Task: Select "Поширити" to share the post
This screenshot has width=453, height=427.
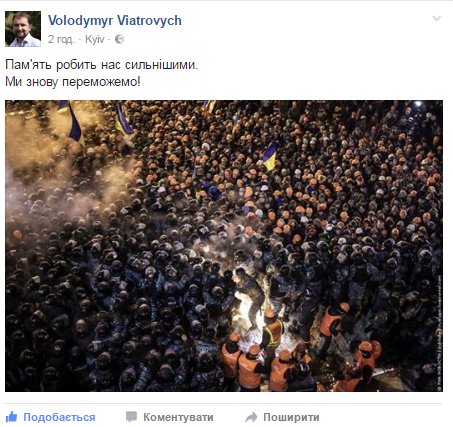Action: 291,417
